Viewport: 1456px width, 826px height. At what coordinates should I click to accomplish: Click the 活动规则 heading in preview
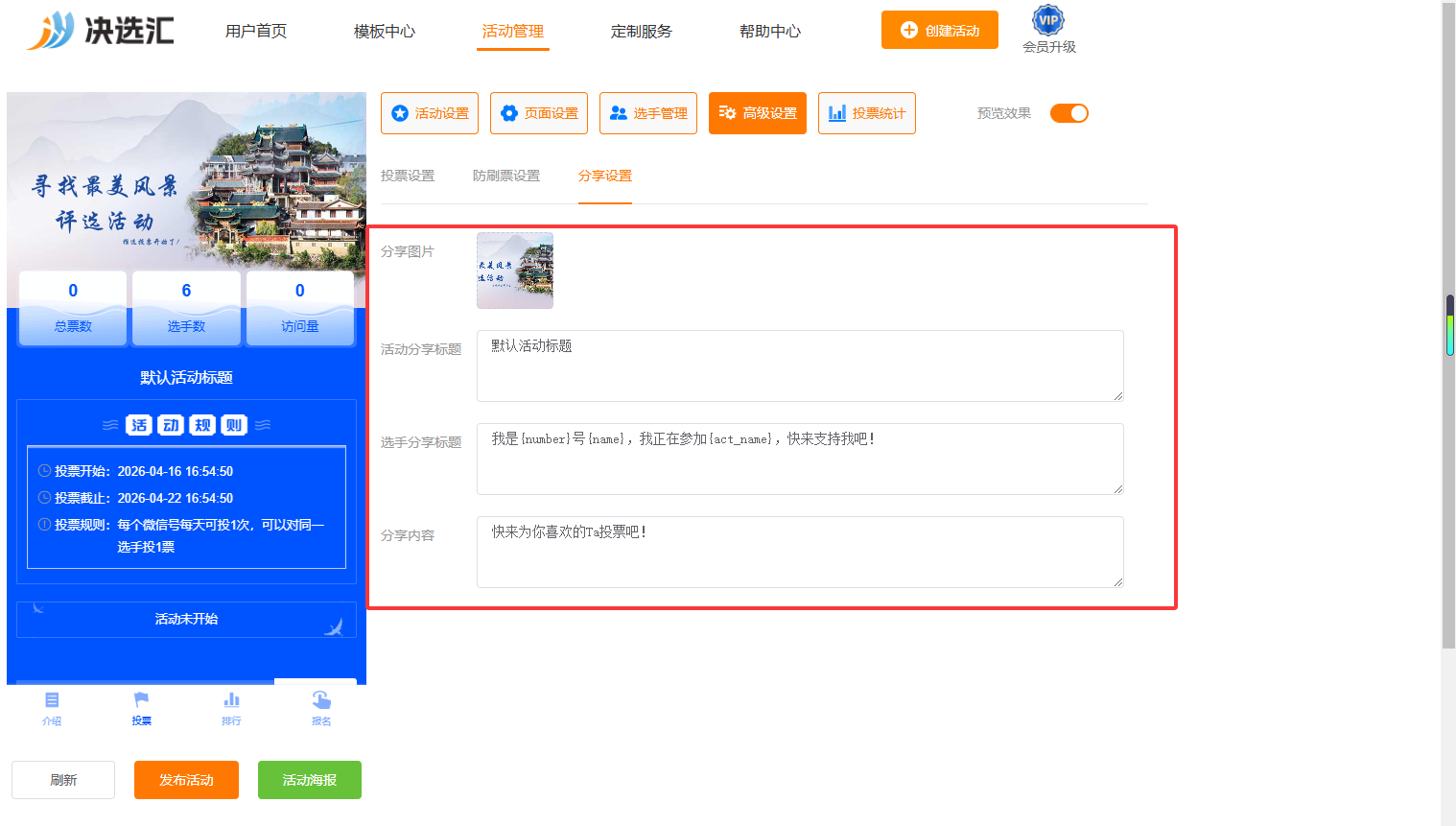click(186, 425)
